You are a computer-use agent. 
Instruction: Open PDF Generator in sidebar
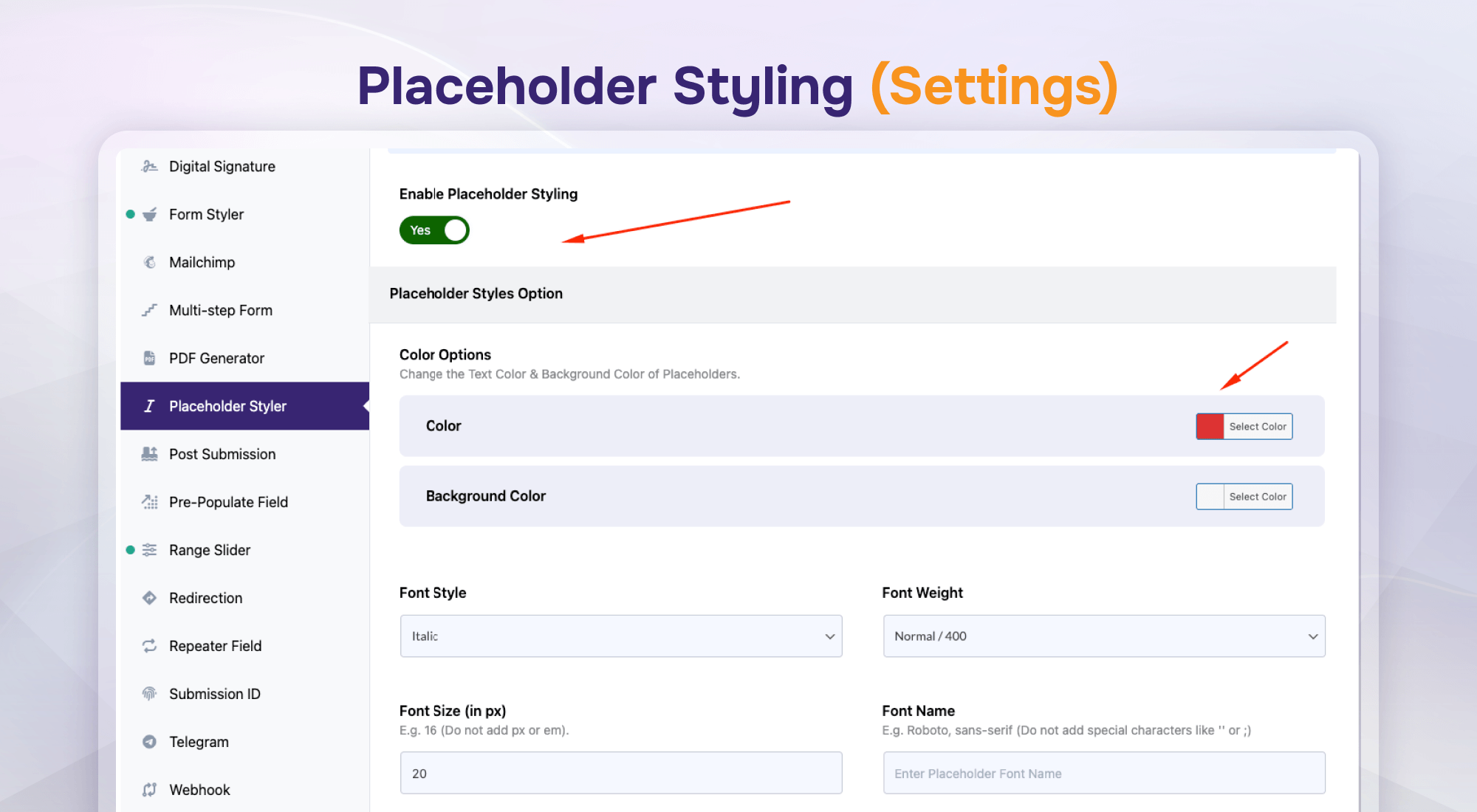coord(245,358)
